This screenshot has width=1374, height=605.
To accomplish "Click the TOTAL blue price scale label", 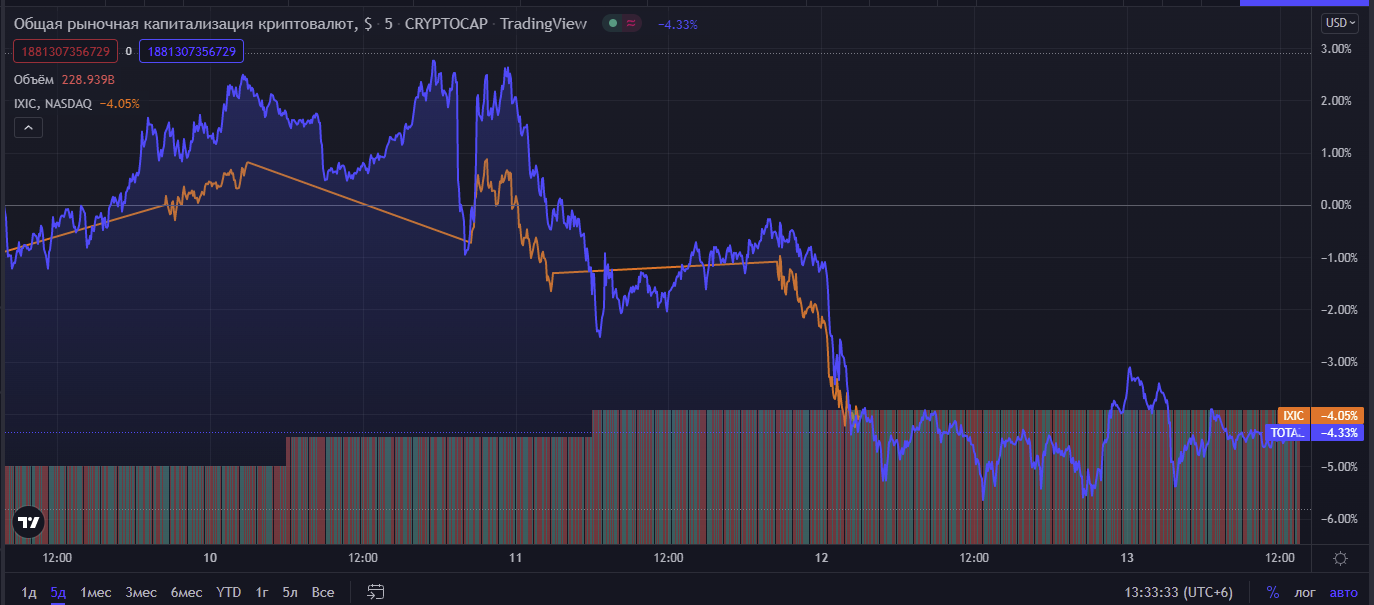I will (1288, 433).
